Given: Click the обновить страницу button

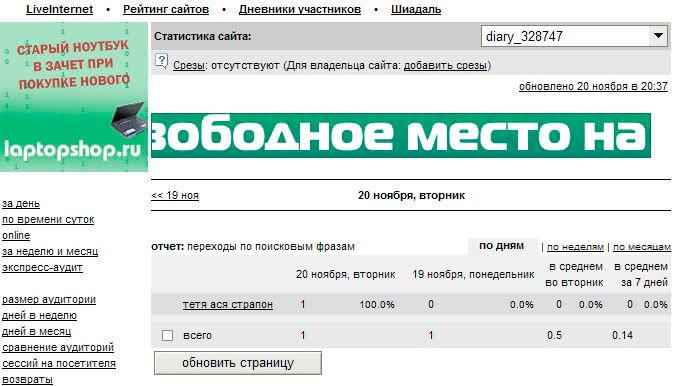Looking at the screenshot, I should point(238,363).
